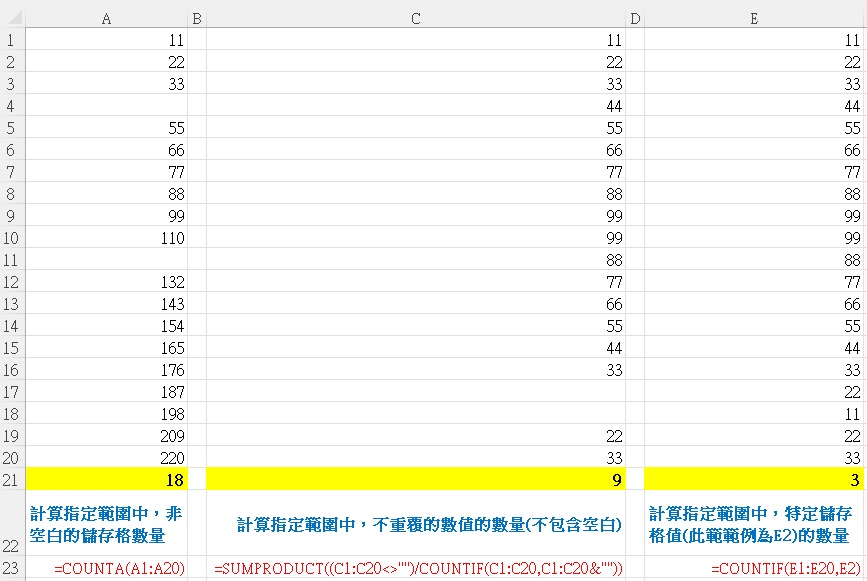Screen dimensions: 867x581
Task: Click the narrow column B header
Action: 196,18
